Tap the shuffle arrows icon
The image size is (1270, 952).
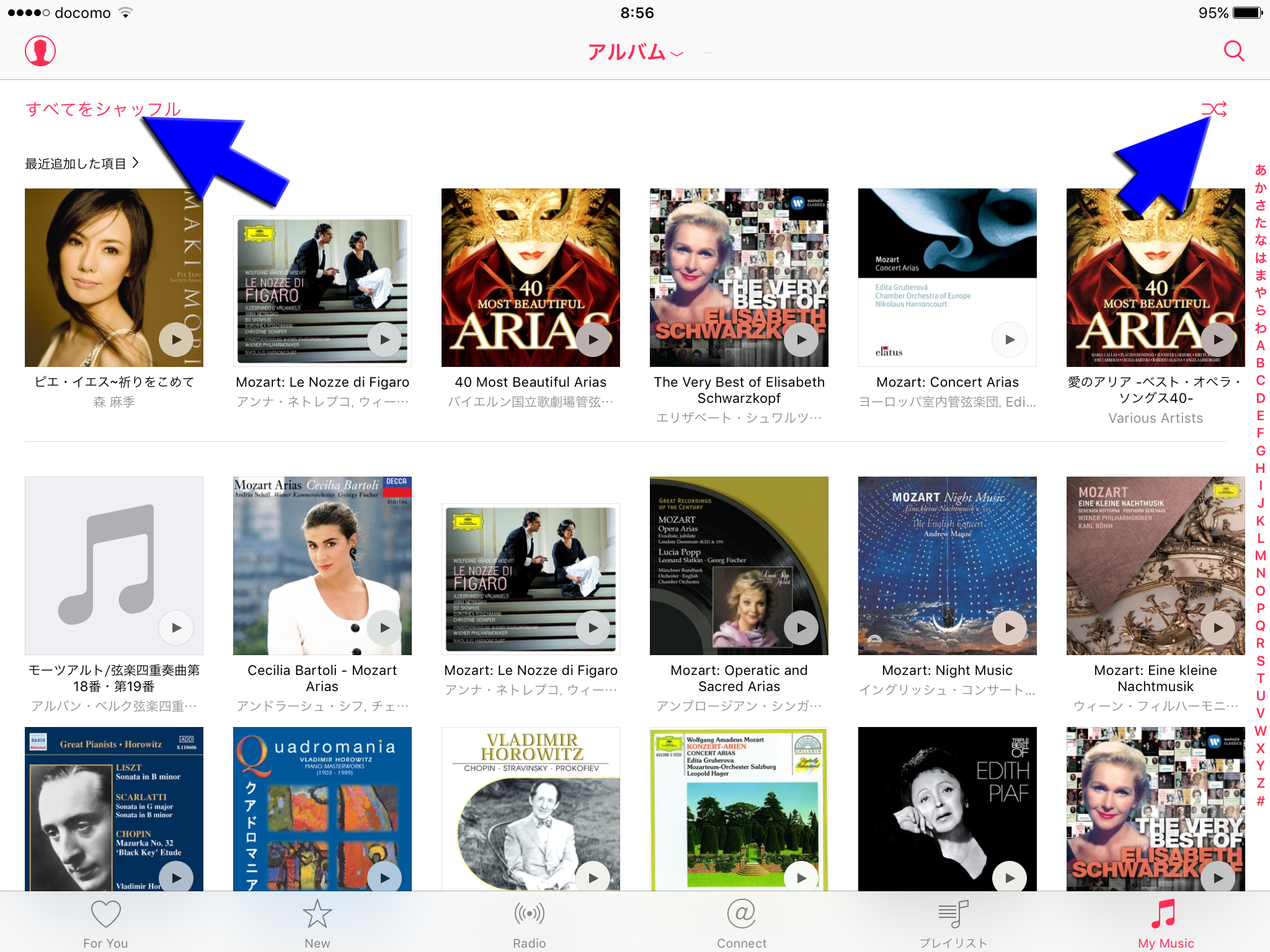tap(1214, 110)
